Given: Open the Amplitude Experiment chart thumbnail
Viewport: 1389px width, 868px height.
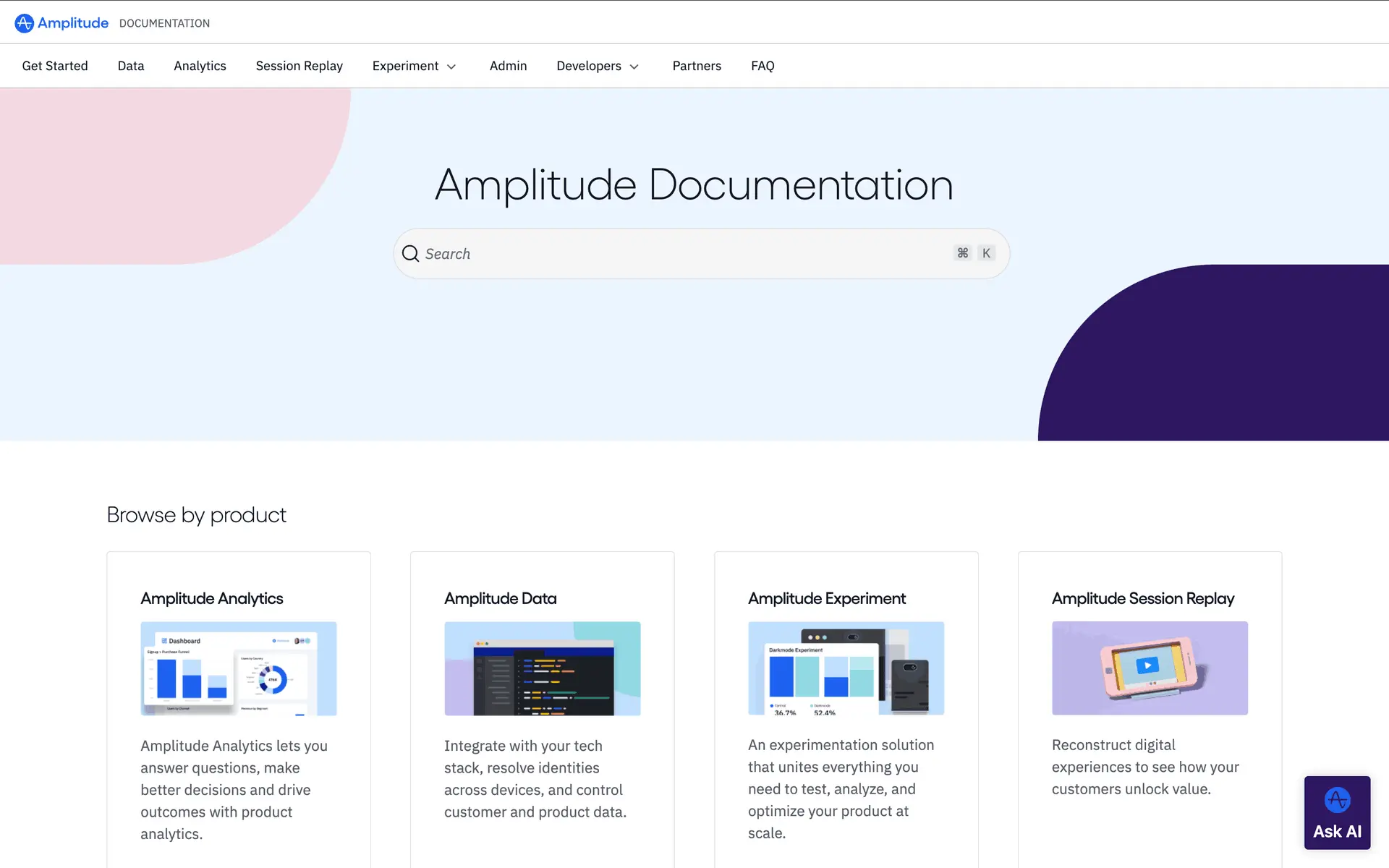Looking at the screenshot, I should (846, 668).
